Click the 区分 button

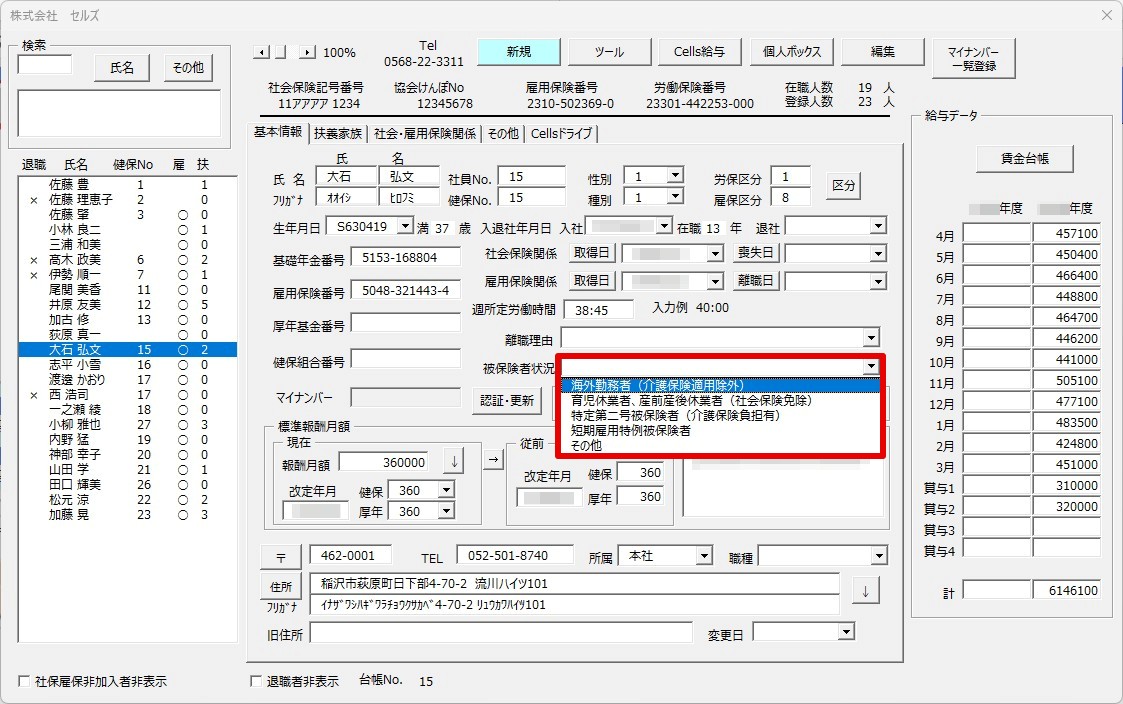pyautogui.click(x=843, y=185)
